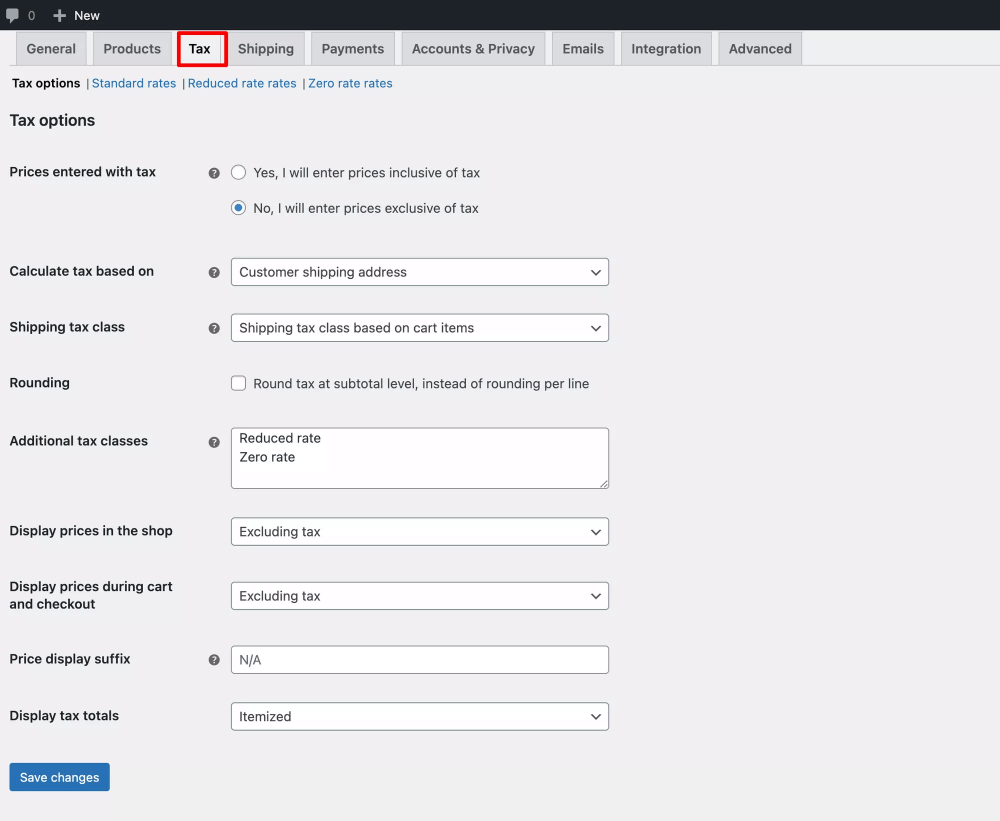The width and height of the screenshot is (1000, 821).
Task: Open the Calculate tax based on dropdown
Action: tap(420, 272)
